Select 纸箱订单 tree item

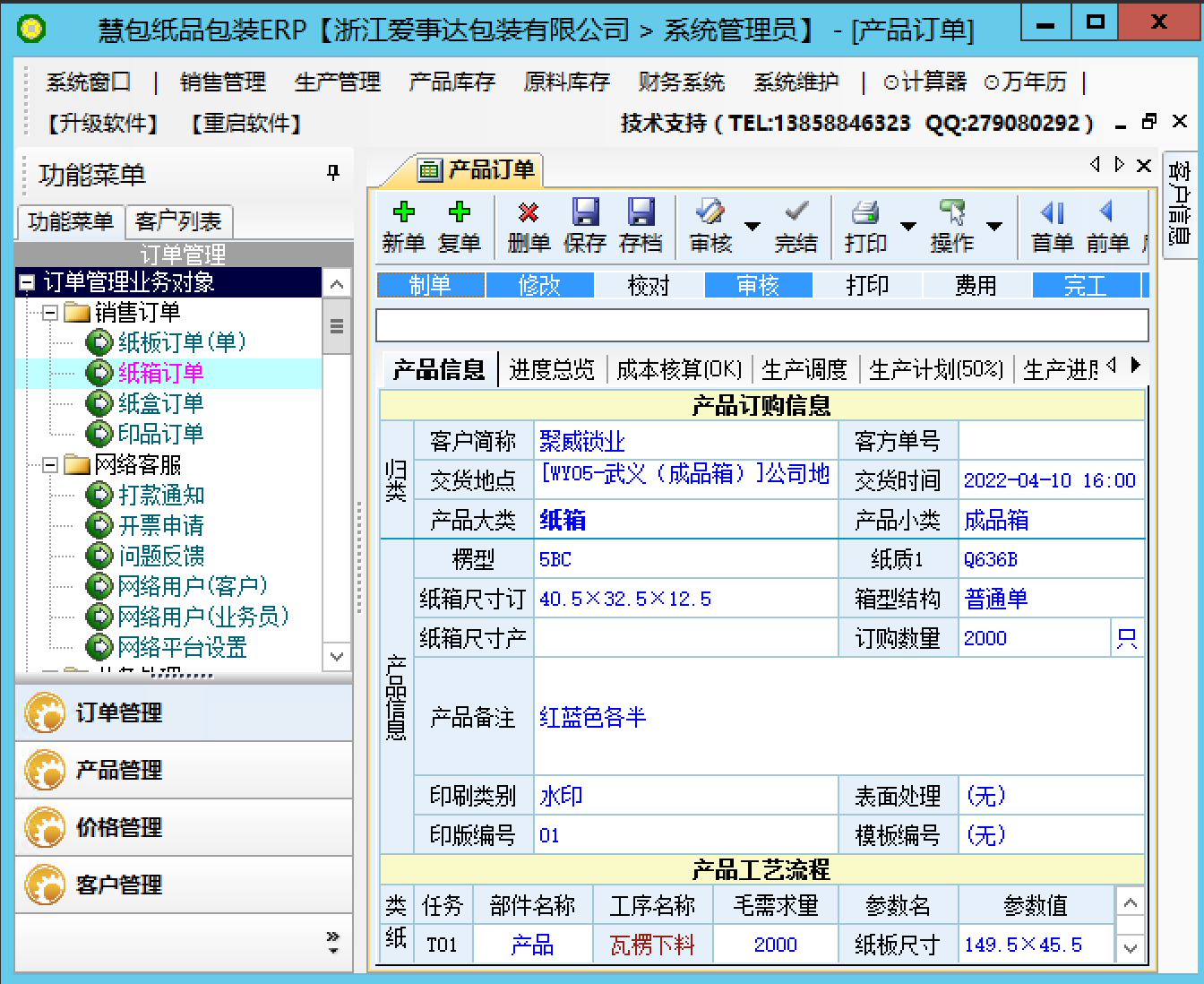[160, 373]
